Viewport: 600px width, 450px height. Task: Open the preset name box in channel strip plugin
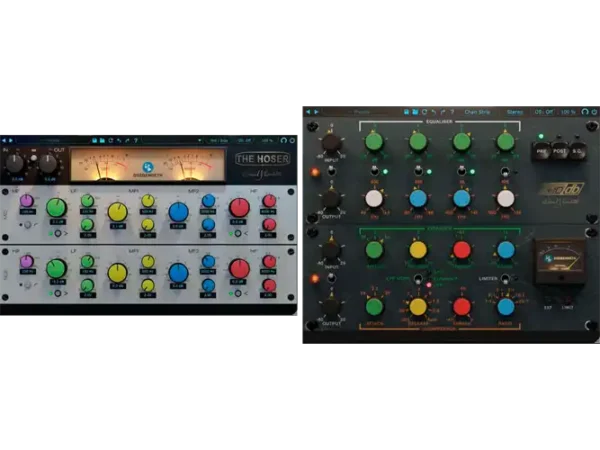coord(361,112)
